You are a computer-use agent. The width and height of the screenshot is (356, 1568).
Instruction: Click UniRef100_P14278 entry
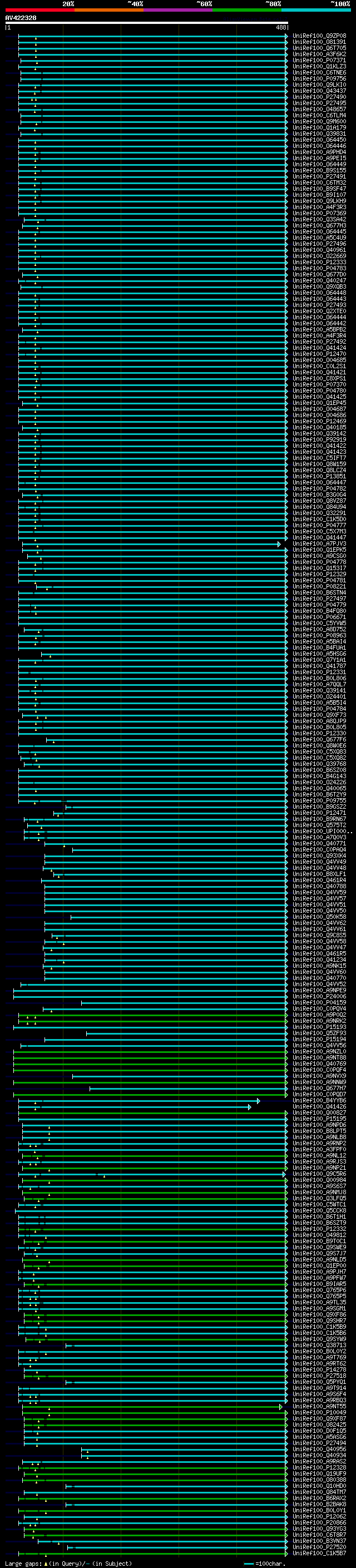point(319,1369)
